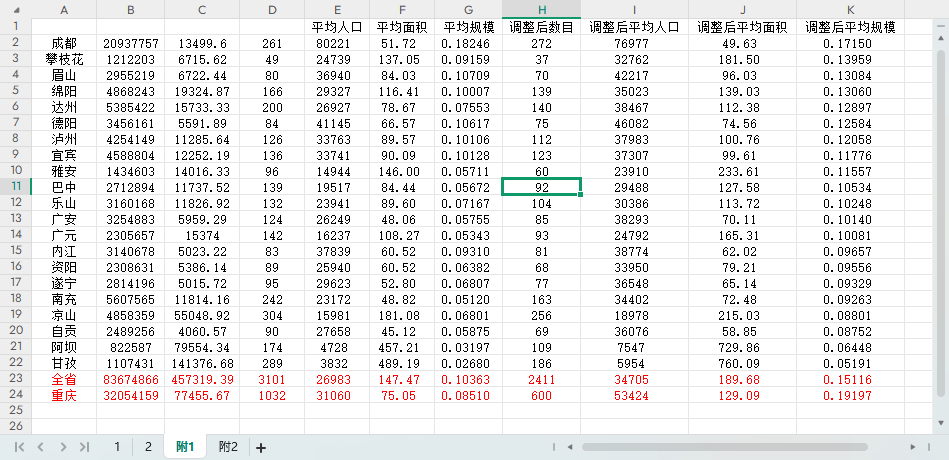
Task: Add a new sheet with the plus icon
Action: tap(261, 448)
